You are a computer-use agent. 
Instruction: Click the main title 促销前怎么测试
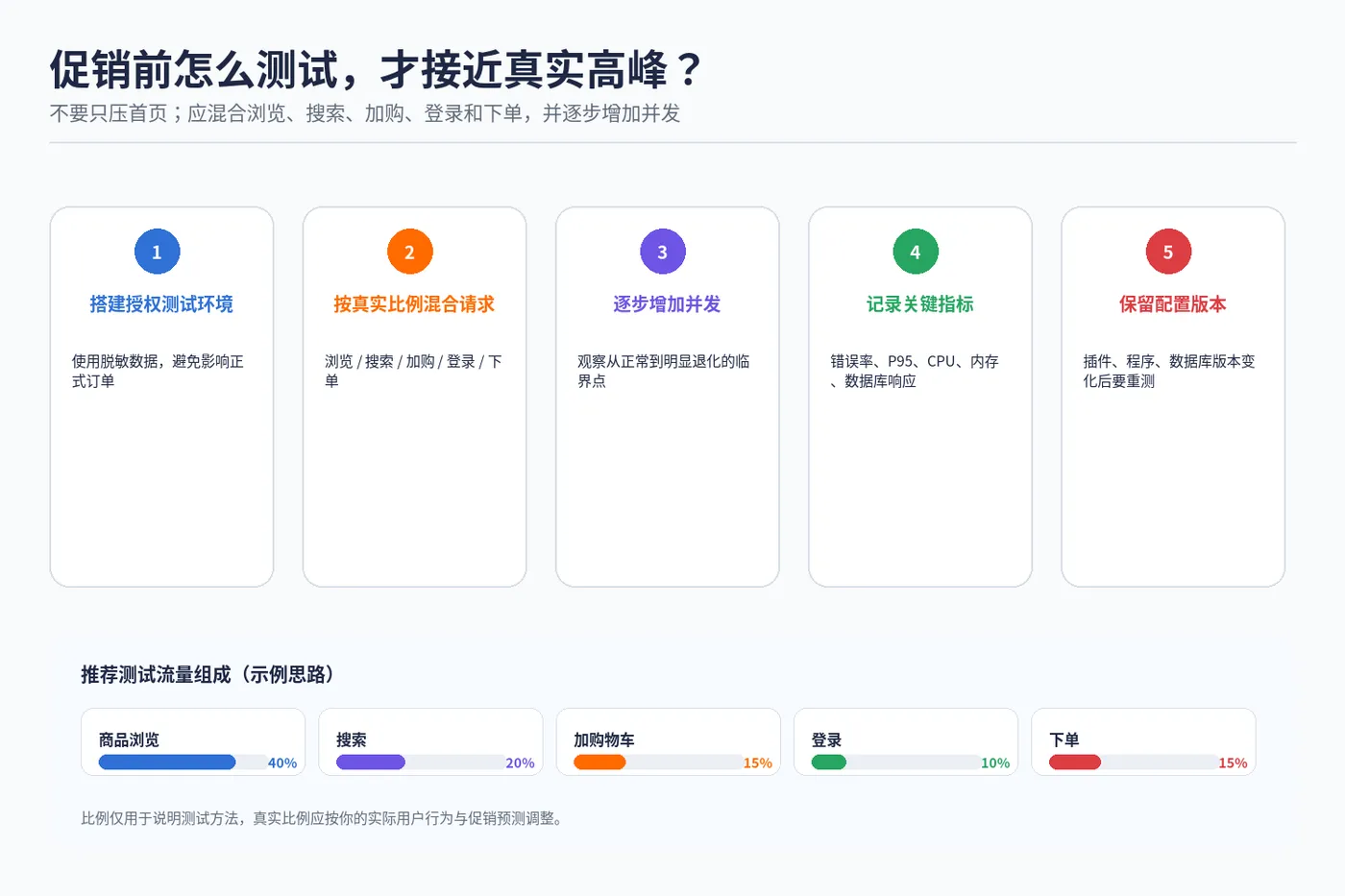pos(376,70)
